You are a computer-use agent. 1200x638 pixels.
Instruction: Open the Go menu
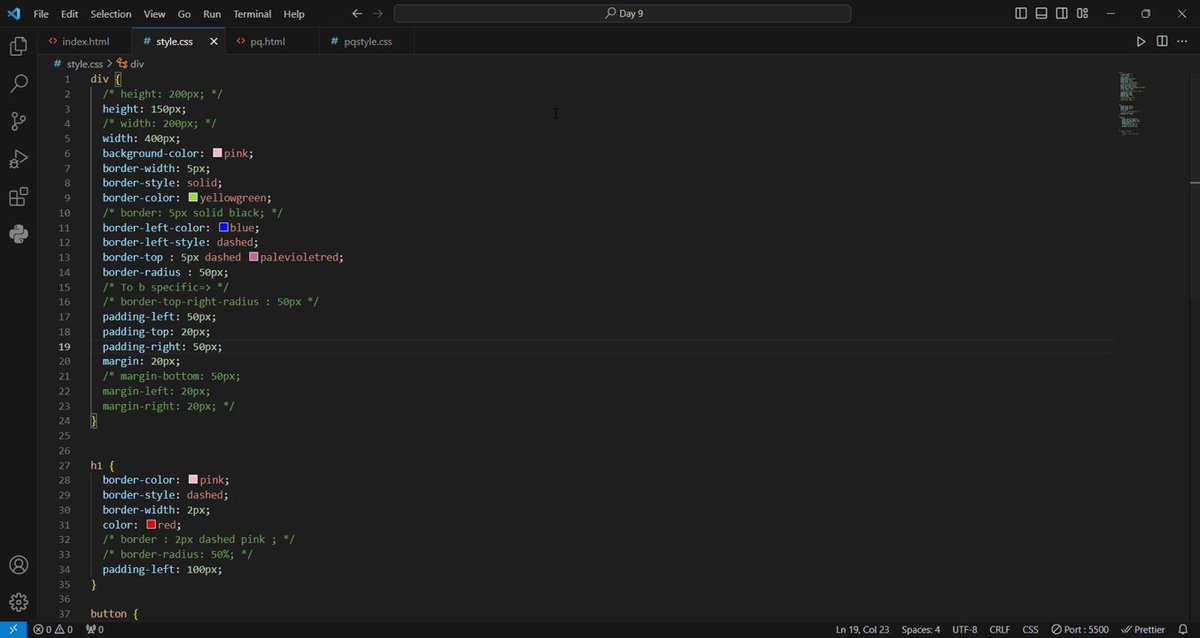[184, 14]
